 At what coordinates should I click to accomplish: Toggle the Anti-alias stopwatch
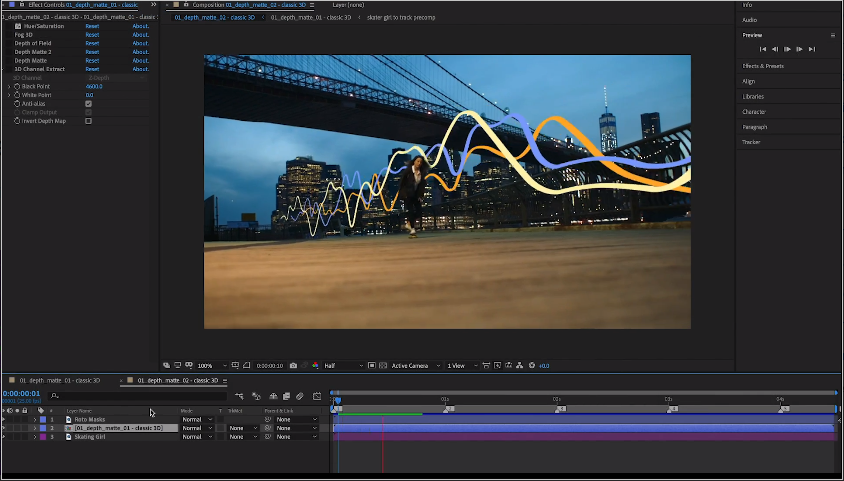pos(17,104)
